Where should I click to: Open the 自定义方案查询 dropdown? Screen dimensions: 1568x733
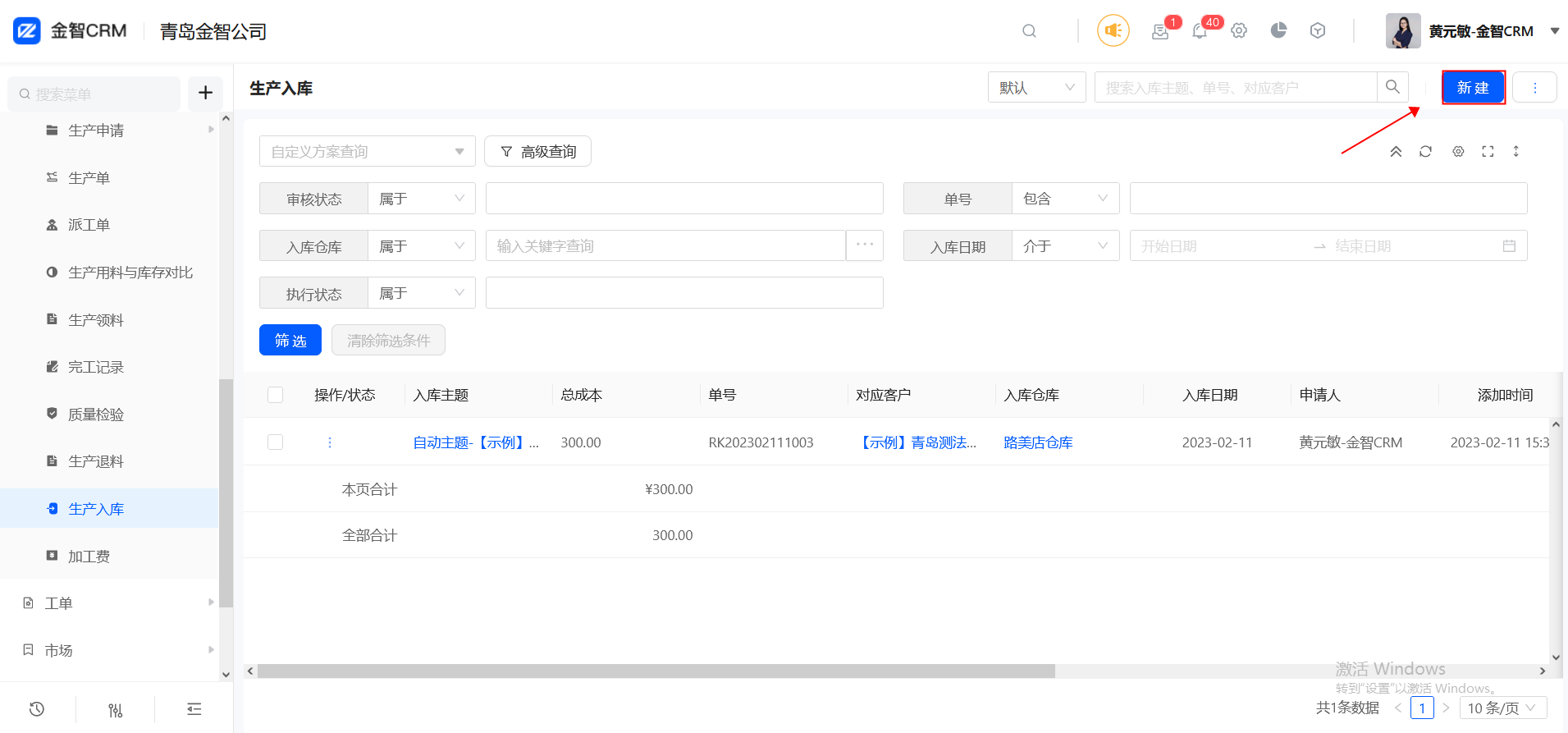pyautogui.click(x=368, y=151)
